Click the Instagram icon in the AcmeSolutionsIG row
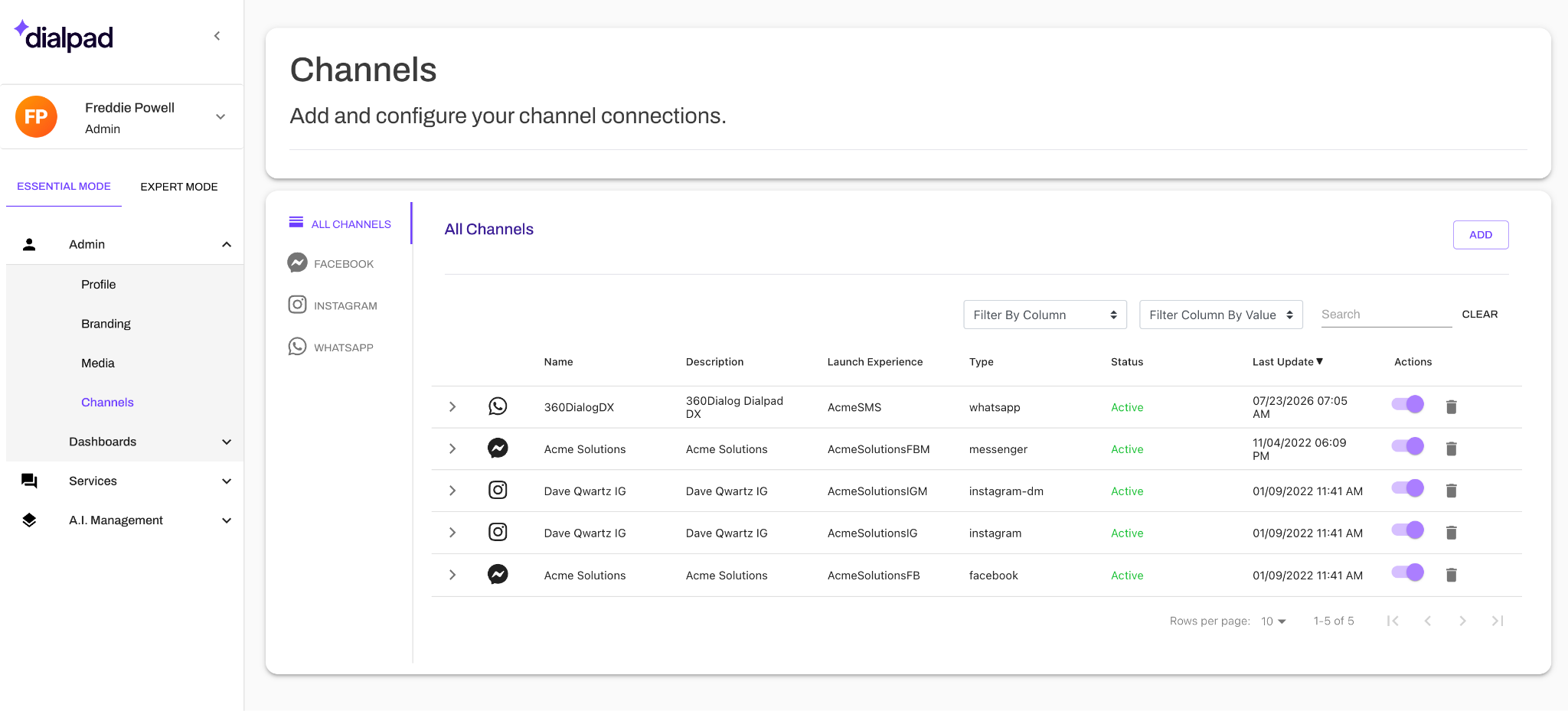Screen dimensions: 1568x711 coord(498,533)
